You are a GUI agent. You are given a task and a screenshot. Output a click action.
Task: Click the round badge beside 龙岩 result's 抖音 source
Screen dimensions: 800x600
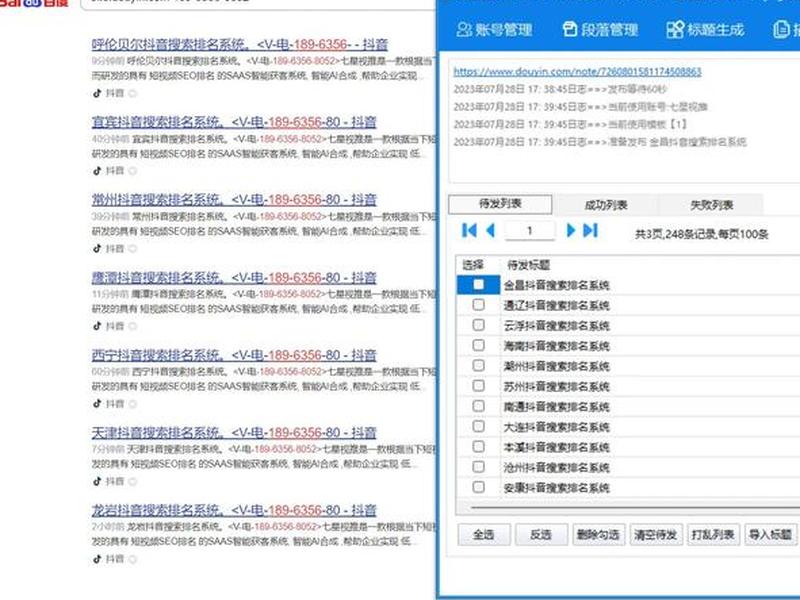point(133,559)
